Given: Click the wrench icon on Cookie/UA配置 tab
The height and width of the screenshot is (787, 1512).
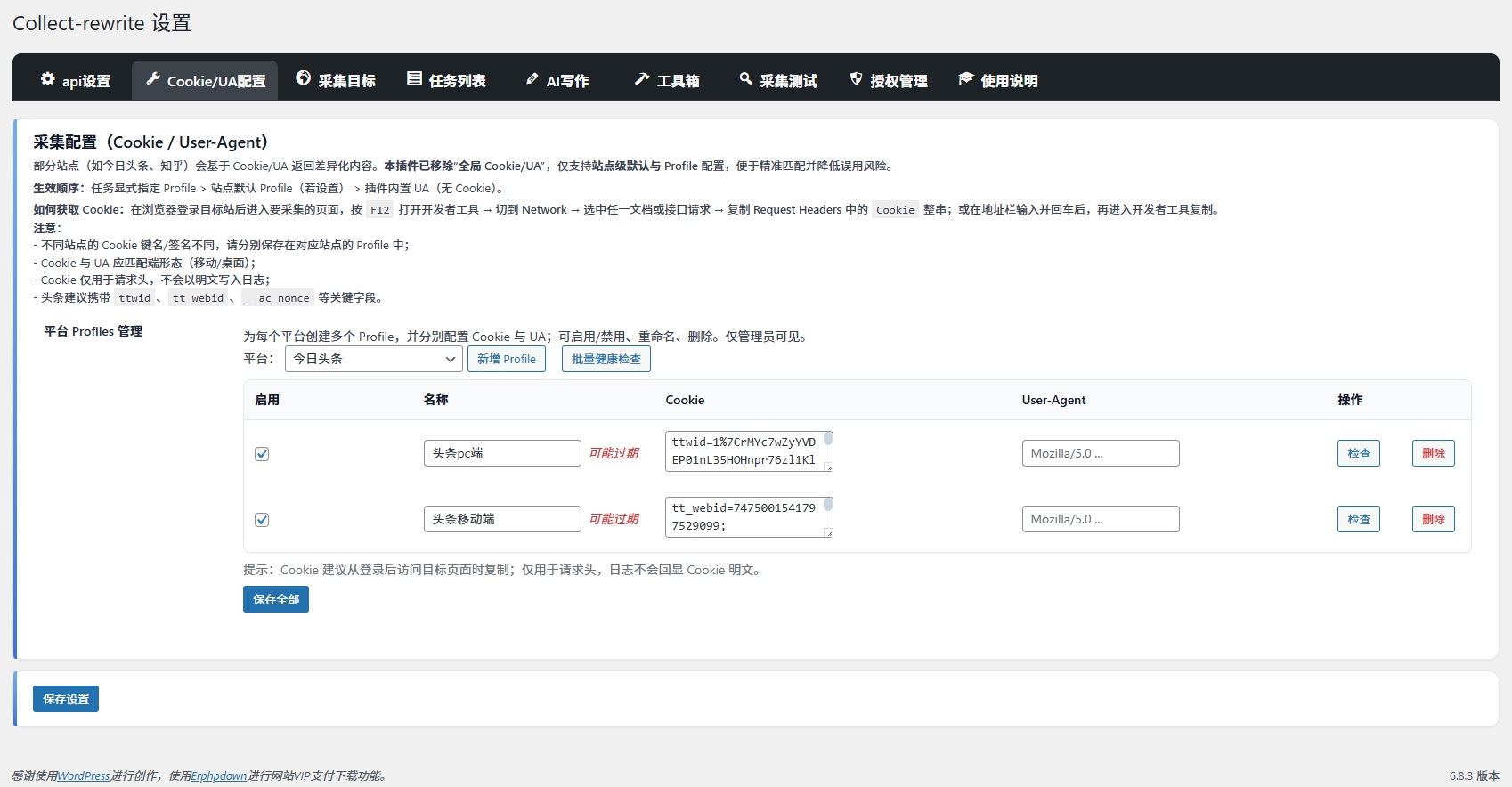Looking at the screenshot, I should tap(153, 79).
